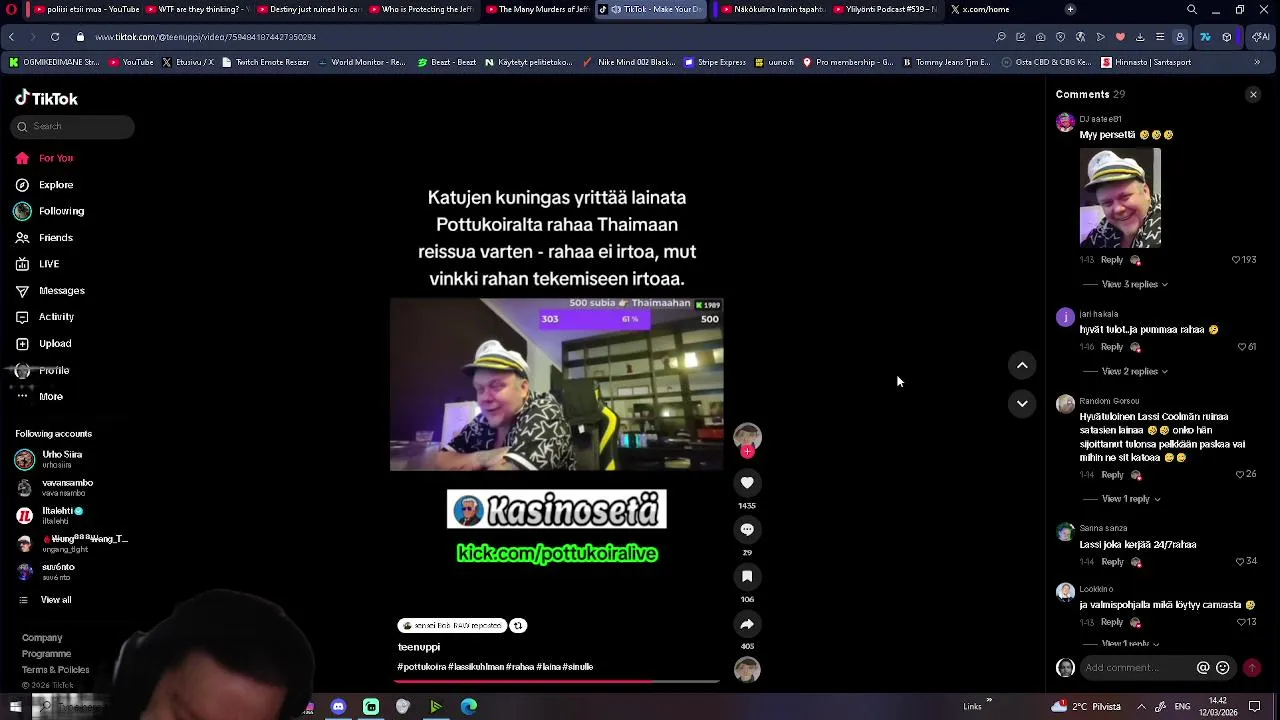The height and width of the screenshot is (720, 1280).
Task: Reload the page
Action: (x=55, y=37)
